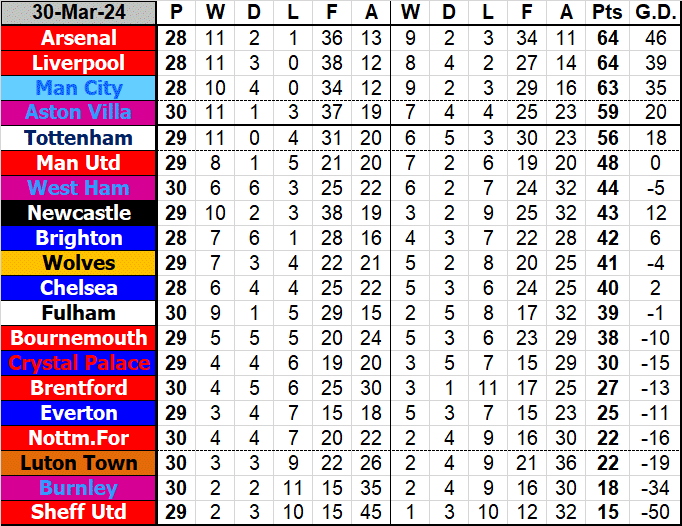
Task: Click the Burnley team name cell
Action: (79, 488)
